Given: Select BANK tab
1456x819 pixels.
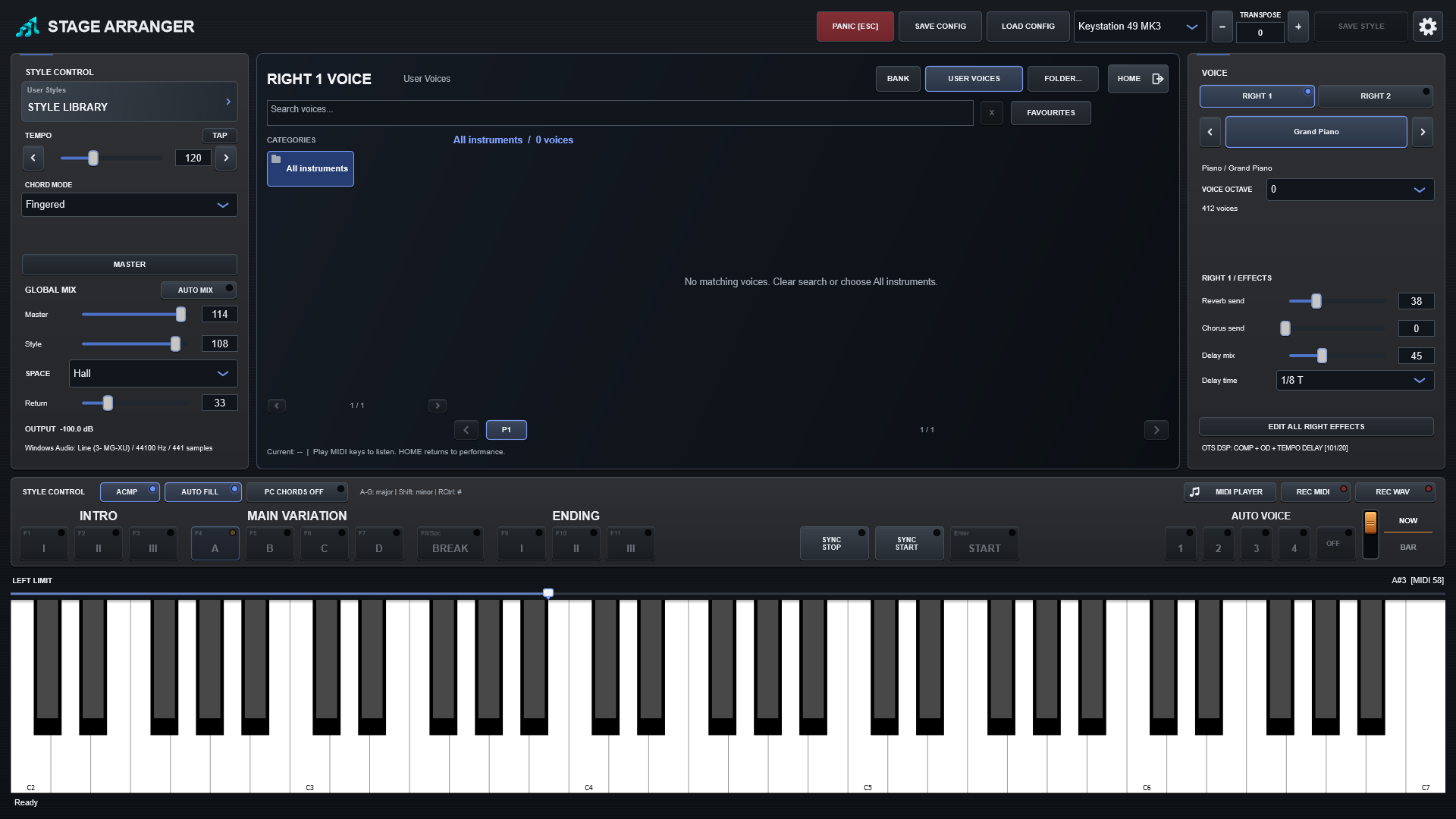Looking at the screenshot, I should (898, 79).
